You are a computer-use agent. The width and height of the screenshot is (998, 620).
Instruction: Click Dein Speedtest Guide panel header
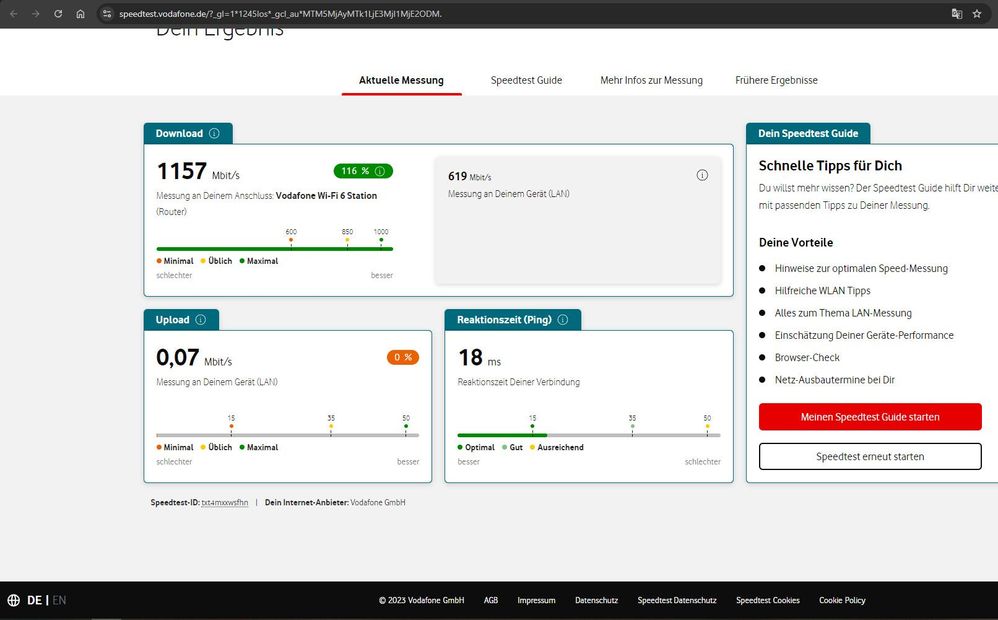808,133
